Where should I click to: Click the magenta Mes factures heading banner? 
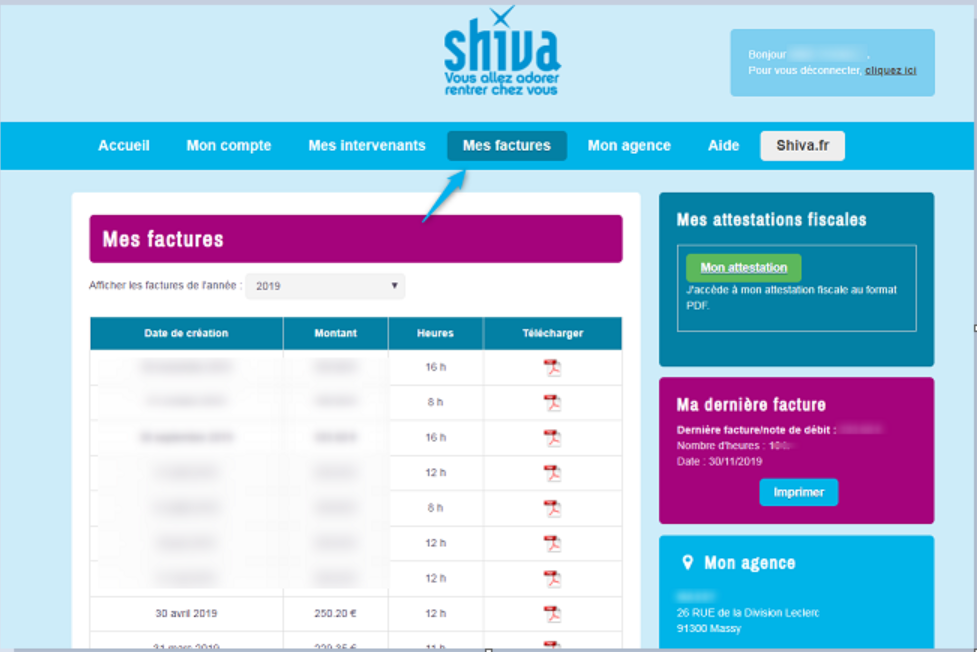click(356, 239)
